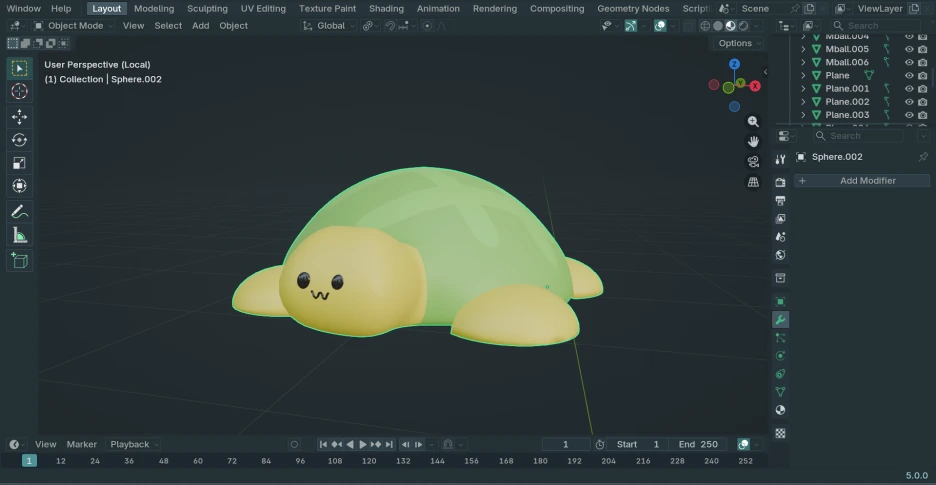
Task: Select the Move tool in the left toolbar
Action: pos(19,117)
